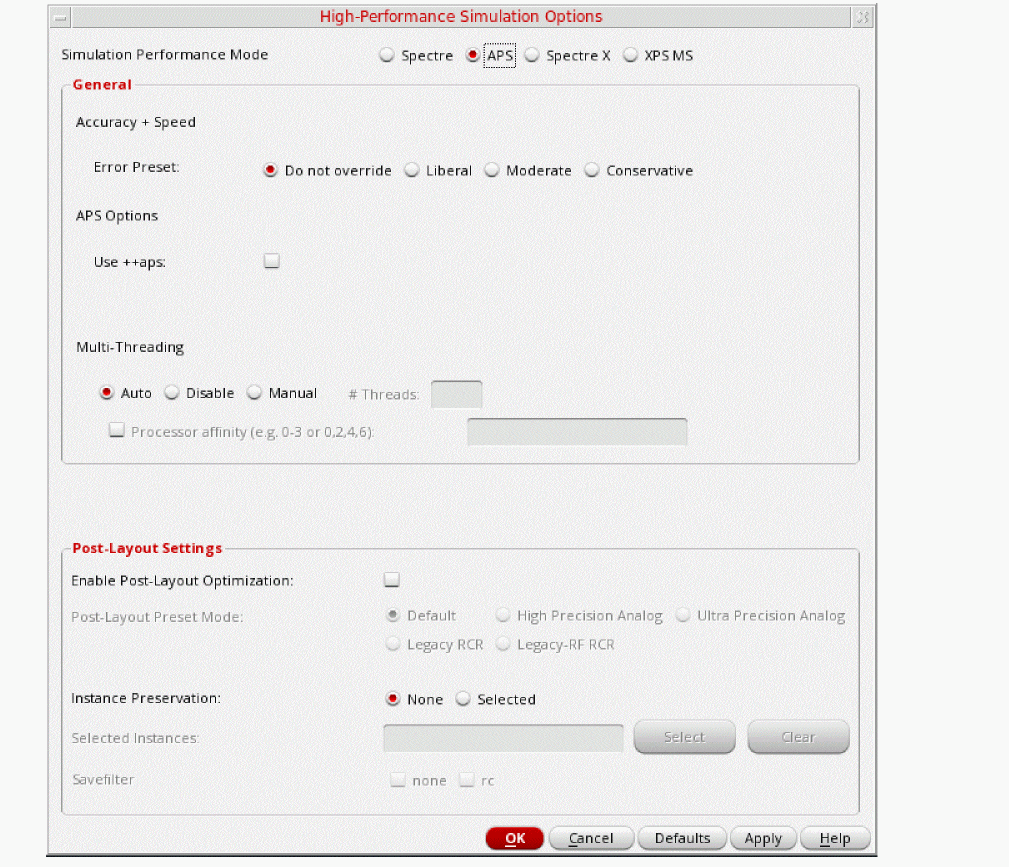Select Spectre simulation performance mode
This screenshot has width=1009, height=867.
coord(387,55)
